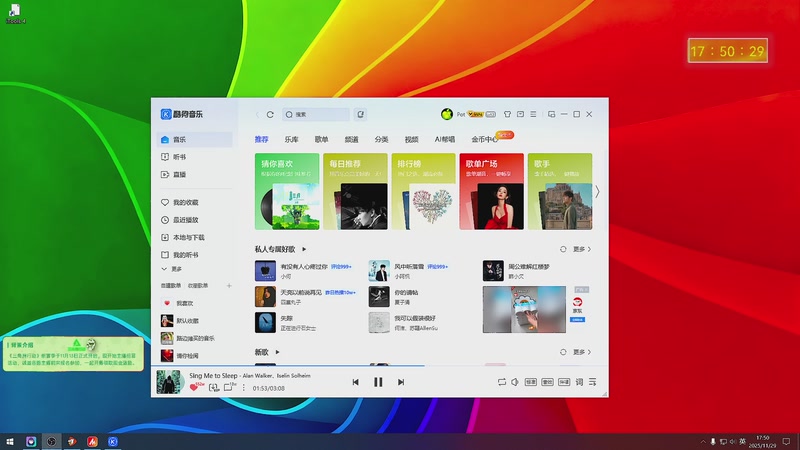Play all 新歌 triangle
This screenshot has width=800, height=450.
point(278,352)
